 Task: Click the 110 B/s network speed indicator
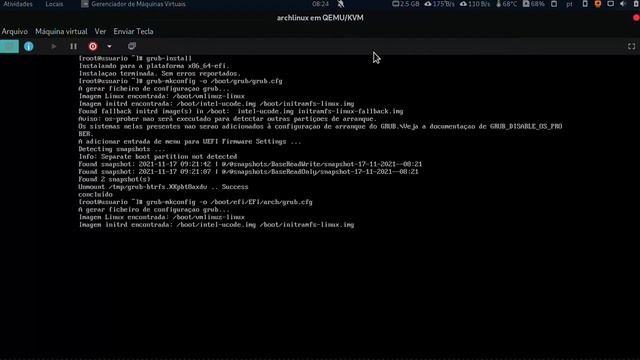pyautogui.click(x=475, y=4)
